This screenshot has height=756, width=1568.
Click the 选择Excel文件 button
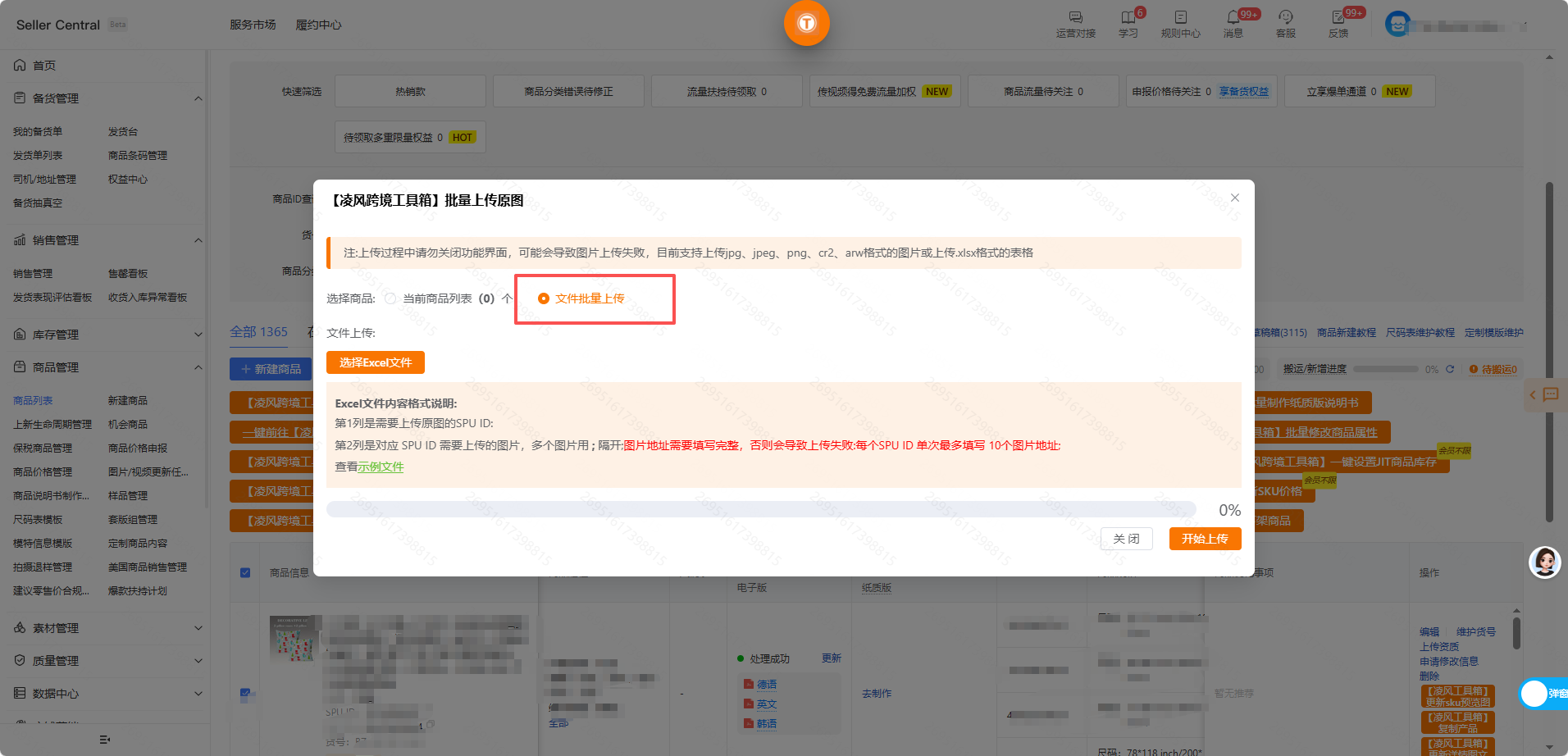pos(375,362)
